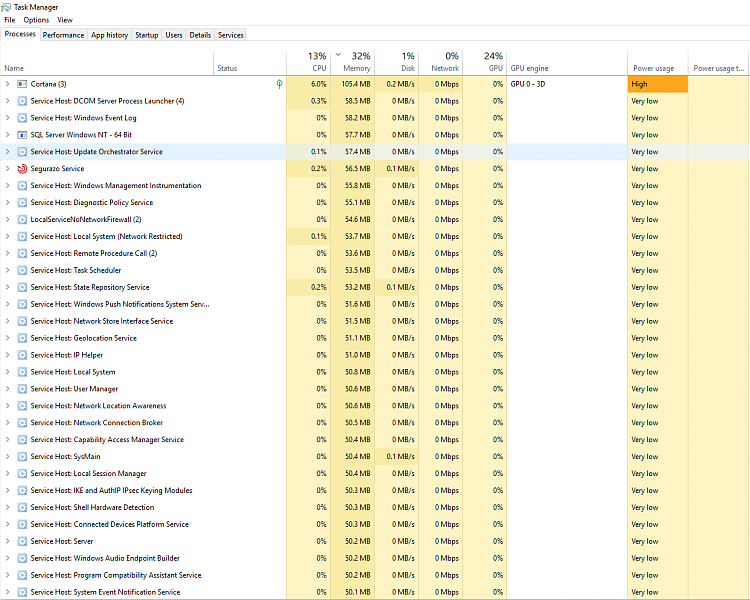Viewport: 750px width, 600px height.
Task: Click the Segurazo Service red icon
Action: [x=22, y=169]
